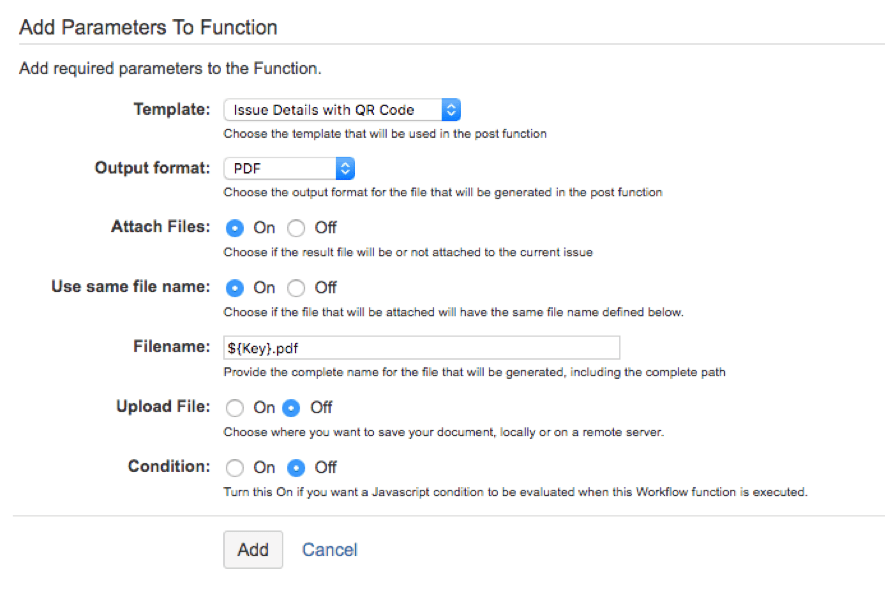Select Off for Upload File
This screenshot has width=885, height=600.
click(x=290, y=408)
